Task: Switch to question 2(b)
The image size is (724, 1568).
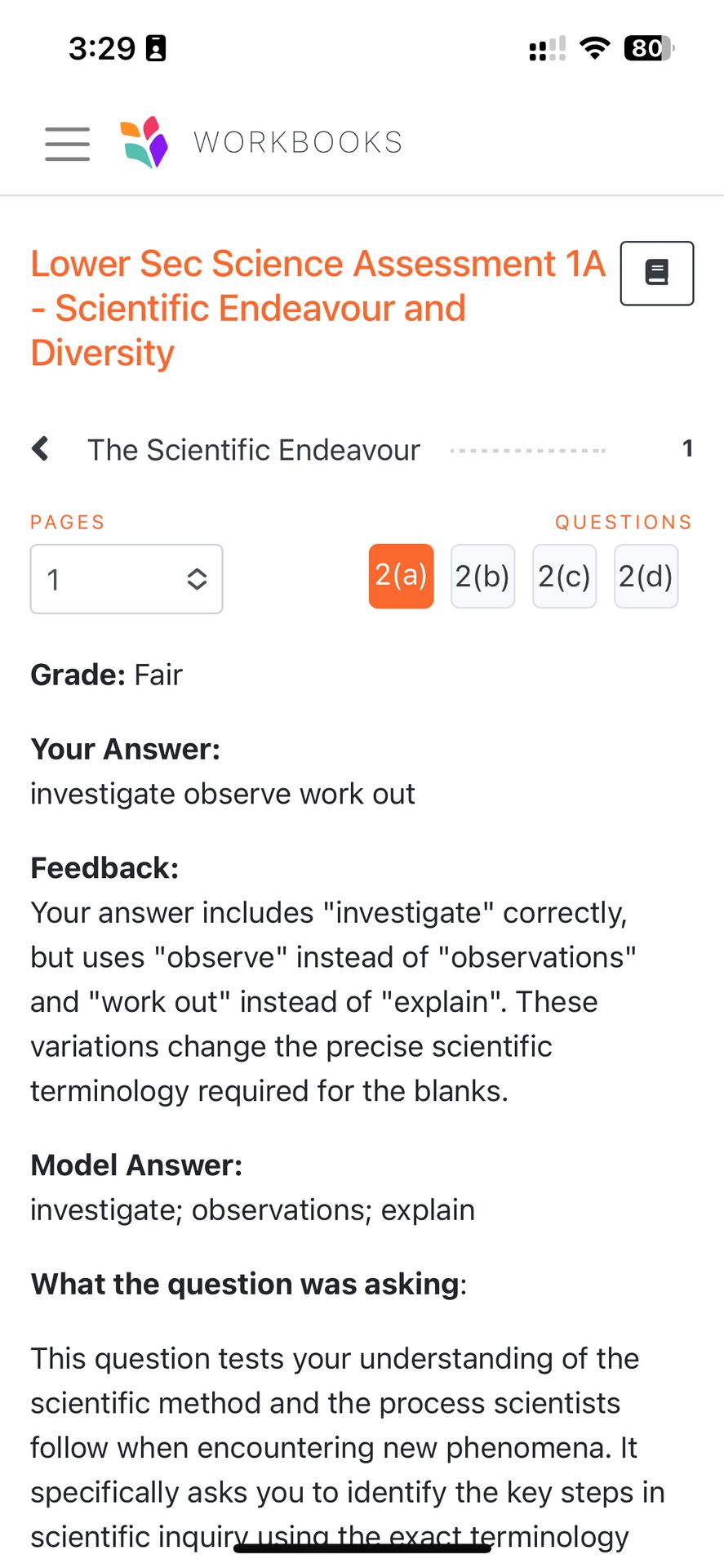Action: coord(482,576)
